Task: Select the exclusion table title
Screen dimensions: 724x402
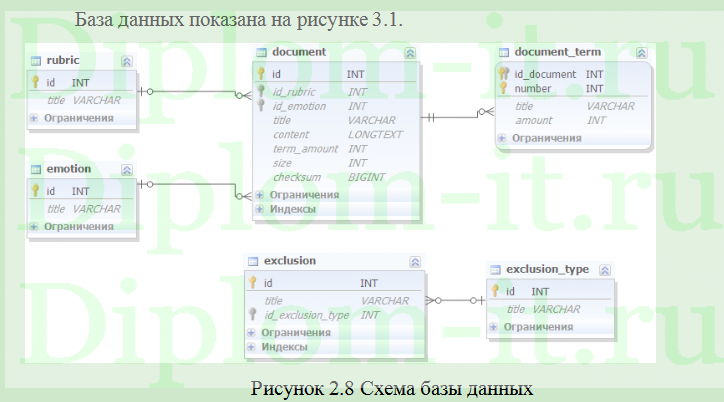Action: [x=290, y=261]
